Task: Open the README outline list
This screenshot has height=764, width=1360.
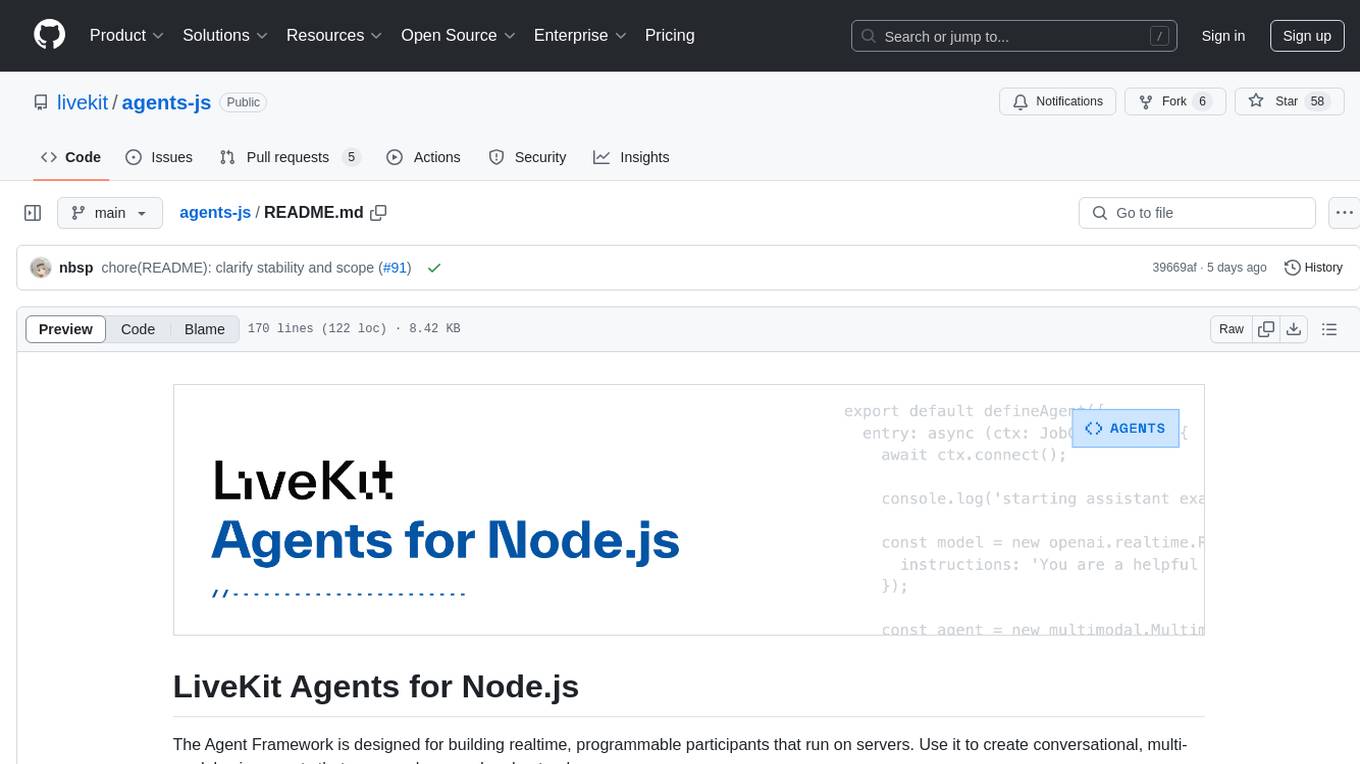Action: [x=1329, y=329]
